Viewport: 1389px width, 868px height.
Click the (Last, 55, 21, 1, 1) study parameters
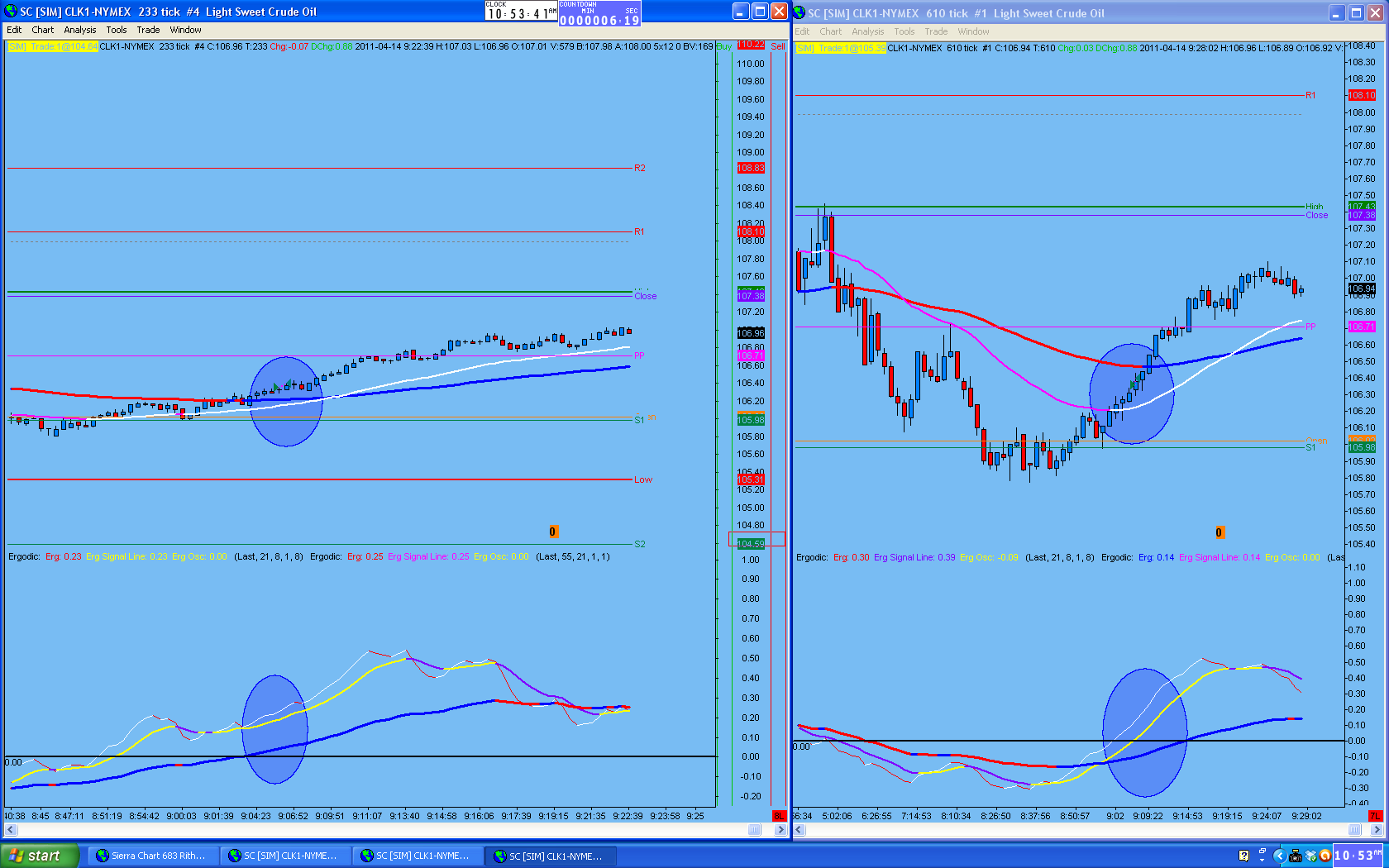pyautogui.click(x=573, y=556)
